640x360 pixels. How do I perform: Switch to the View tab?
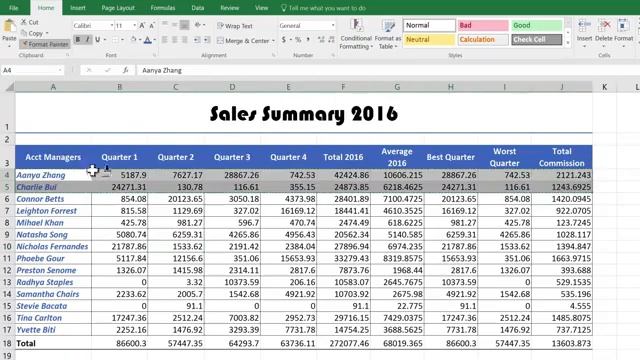pos(261,8)
